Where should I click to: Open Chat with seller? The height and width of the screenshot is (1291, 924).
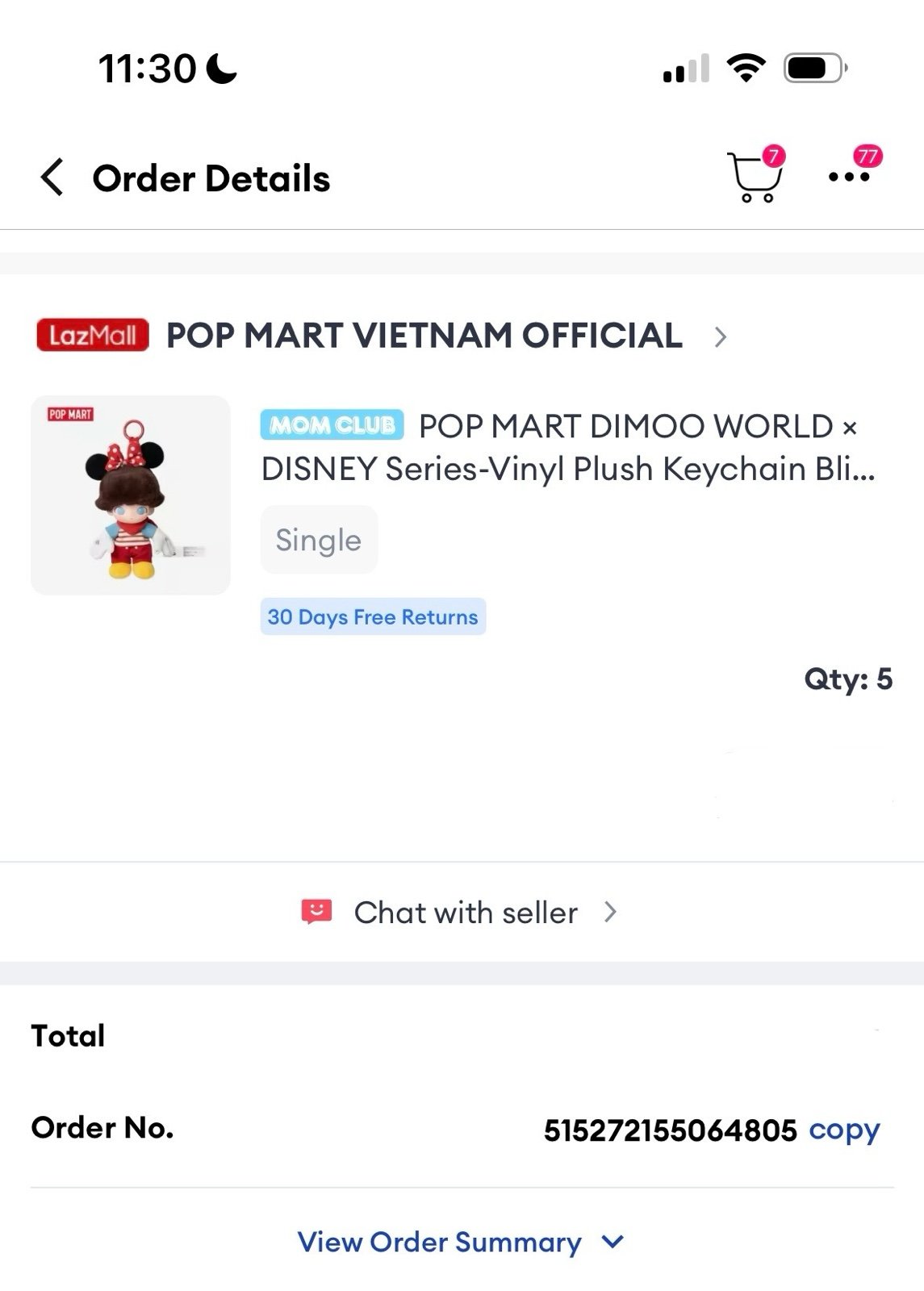tap(466, 913)
